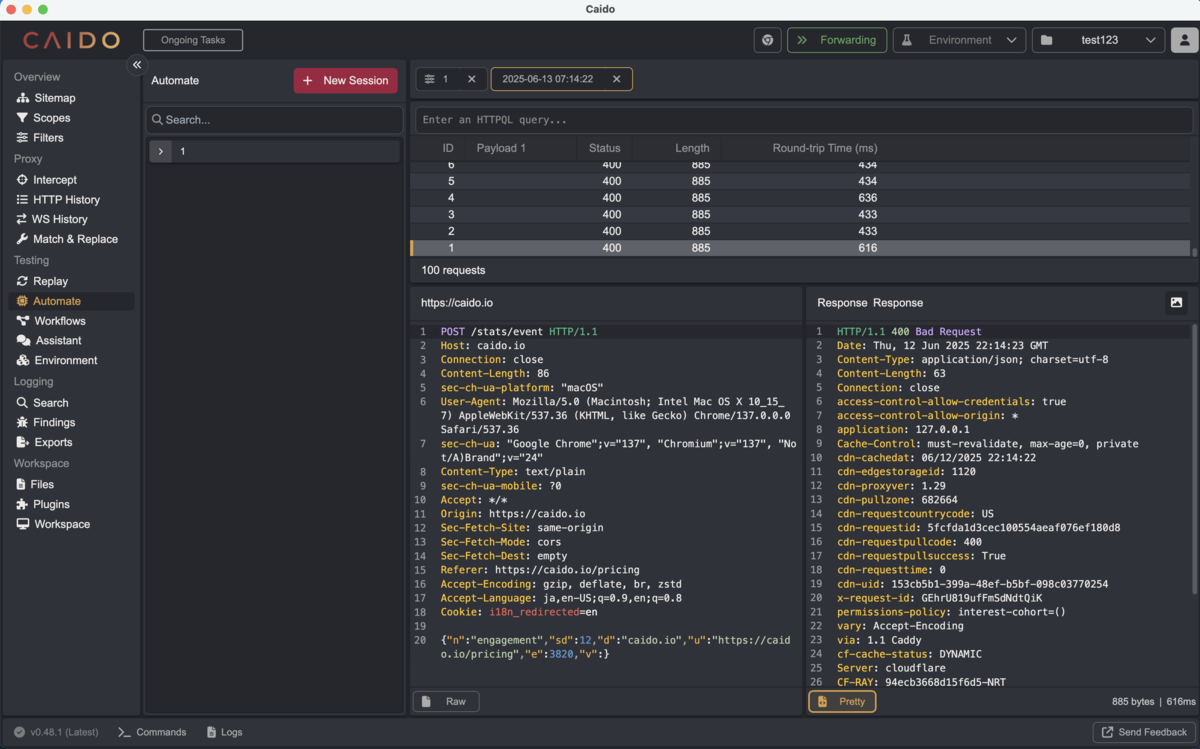Screen dimensions: 1200x749
Task: Select the 2025-06-13 07:14:22 tab
Action: pyautogui.click(x=548, y=79)
